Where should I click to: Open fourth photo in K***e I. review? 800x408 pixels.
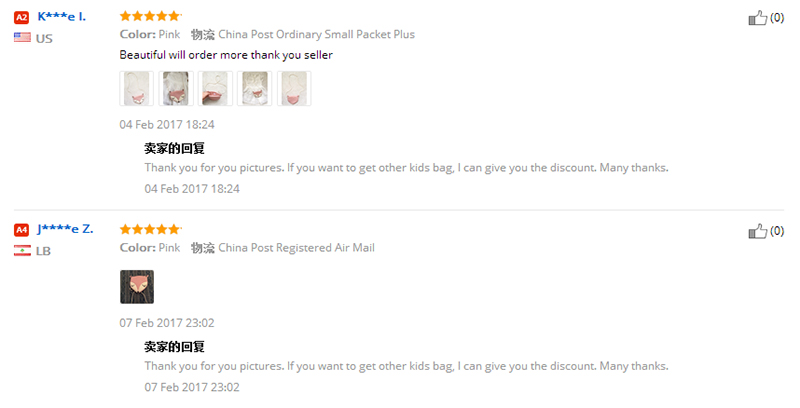pyautogui.click(x=255, y=88)
